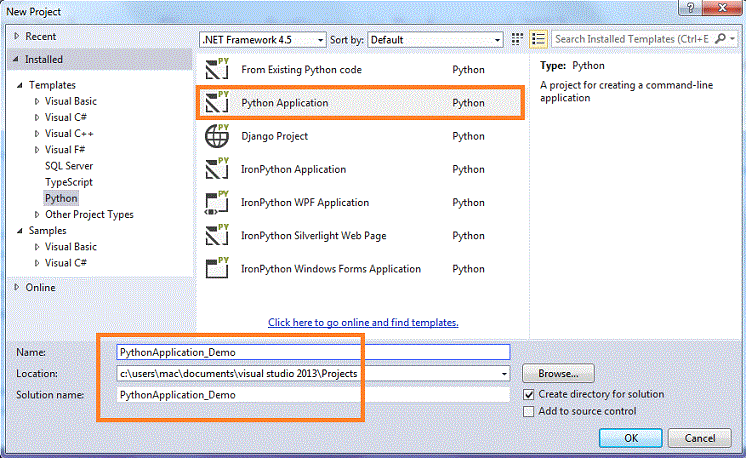Select the Python Application template icon
The height and width of the screenshot is (458, 746).
(x=217, y=103)
